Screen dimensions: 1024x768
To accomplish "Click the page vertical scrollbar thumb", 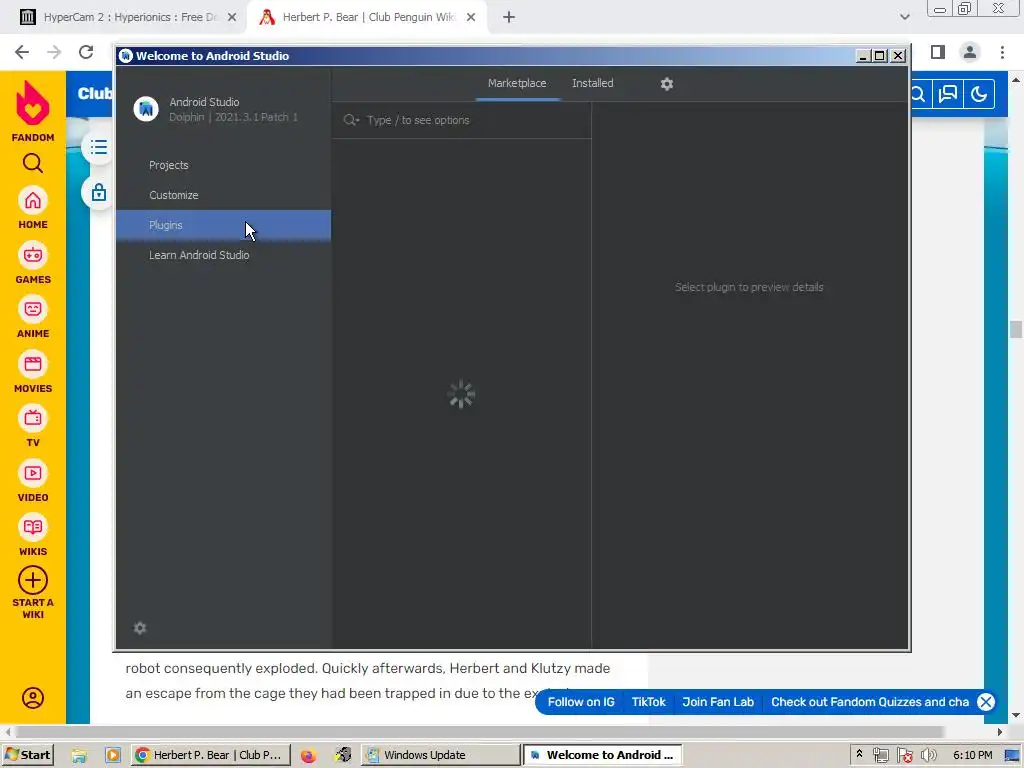I will 1016,328.
